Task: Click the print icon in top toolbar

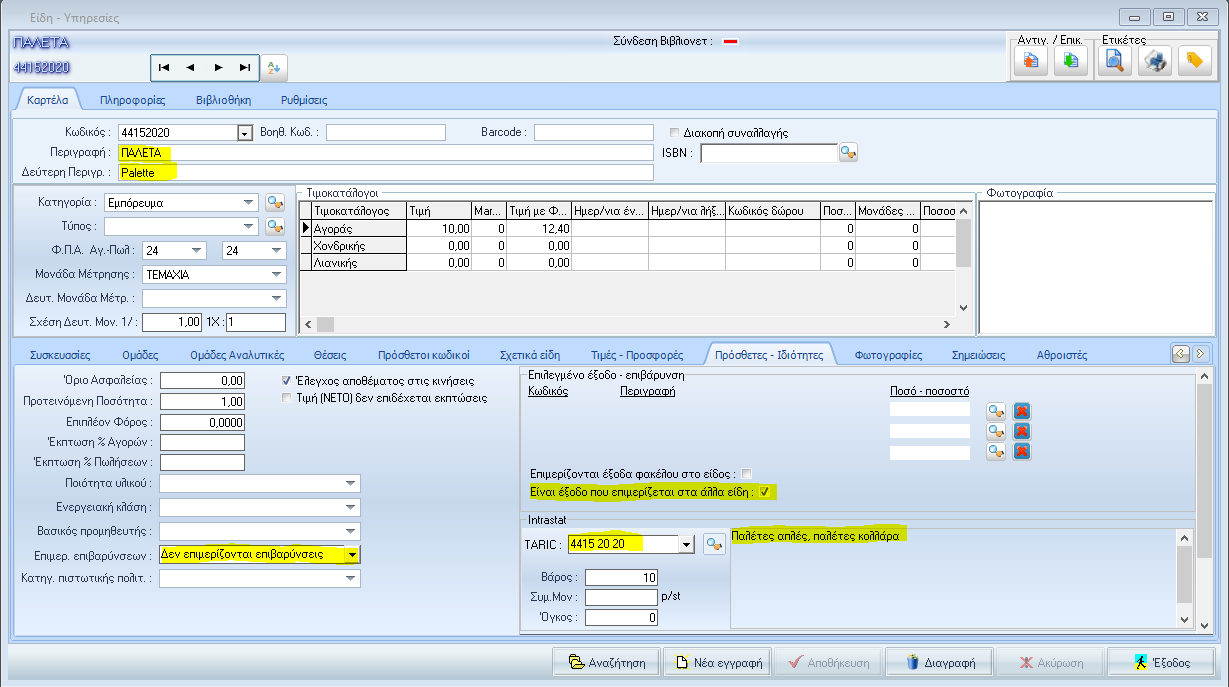Action: (x=1155, y=61)
